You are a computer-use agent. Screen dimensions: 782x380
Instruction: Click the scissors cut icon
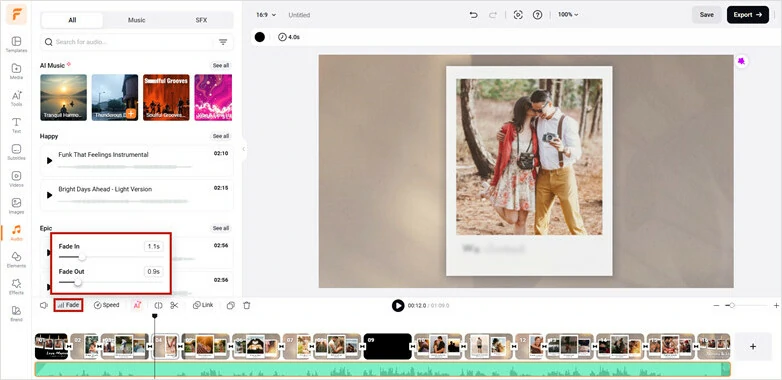pyautogui.click(x=174, y=305)
